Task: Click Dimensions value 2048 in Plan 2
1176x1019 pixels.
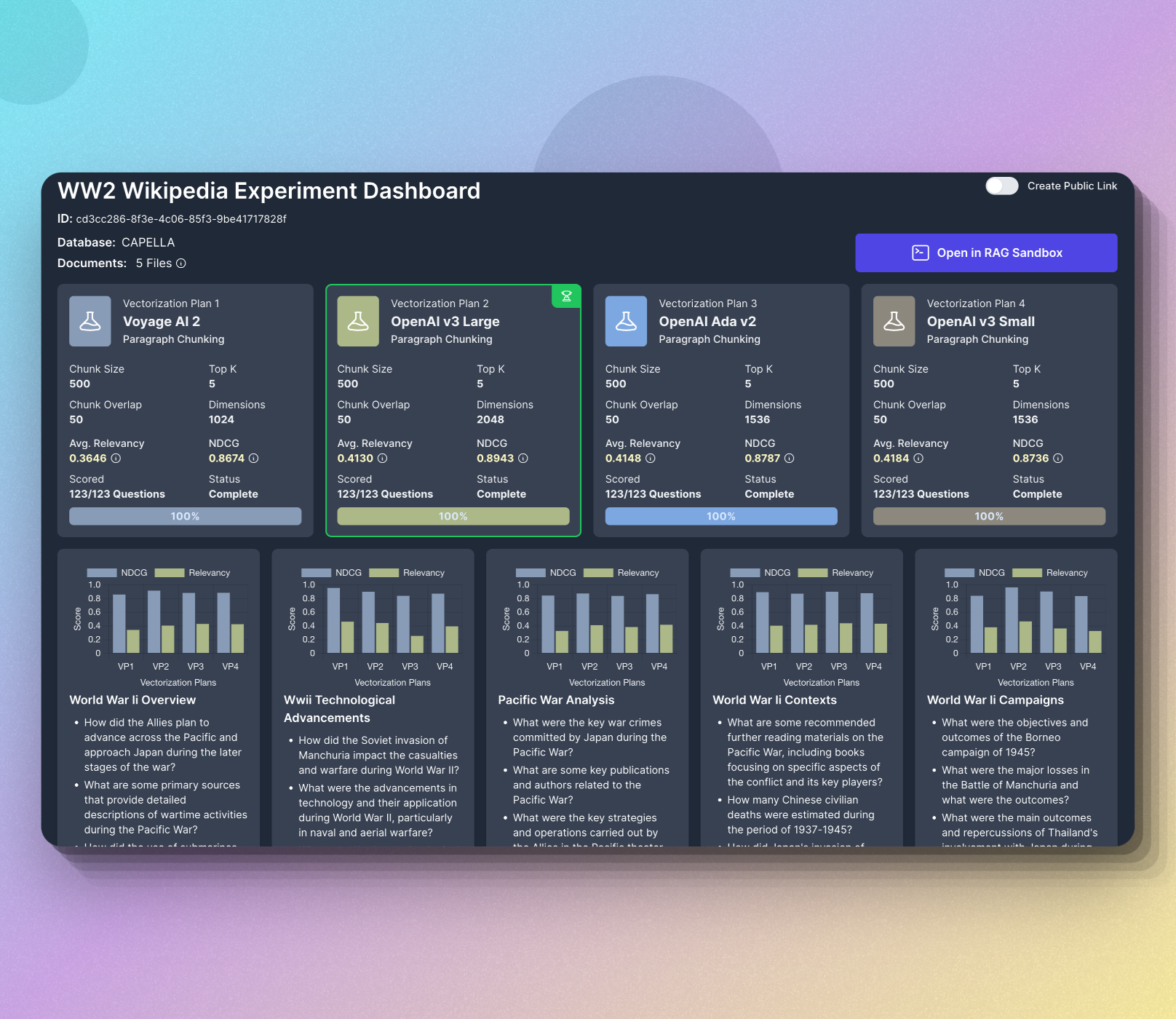Action: (490, 420)
